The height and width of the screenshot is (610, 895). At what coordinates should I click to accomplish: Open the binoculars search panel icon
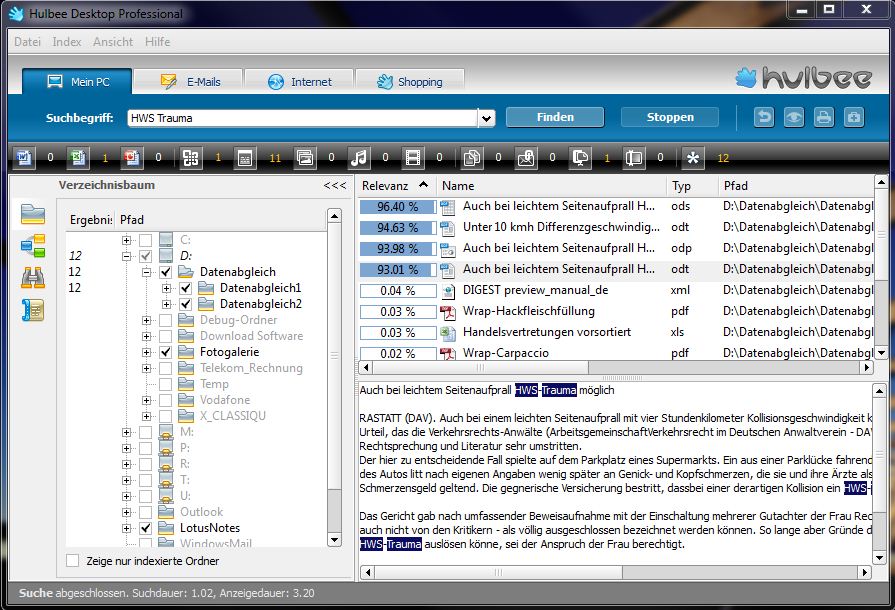[x=33, y=278]
